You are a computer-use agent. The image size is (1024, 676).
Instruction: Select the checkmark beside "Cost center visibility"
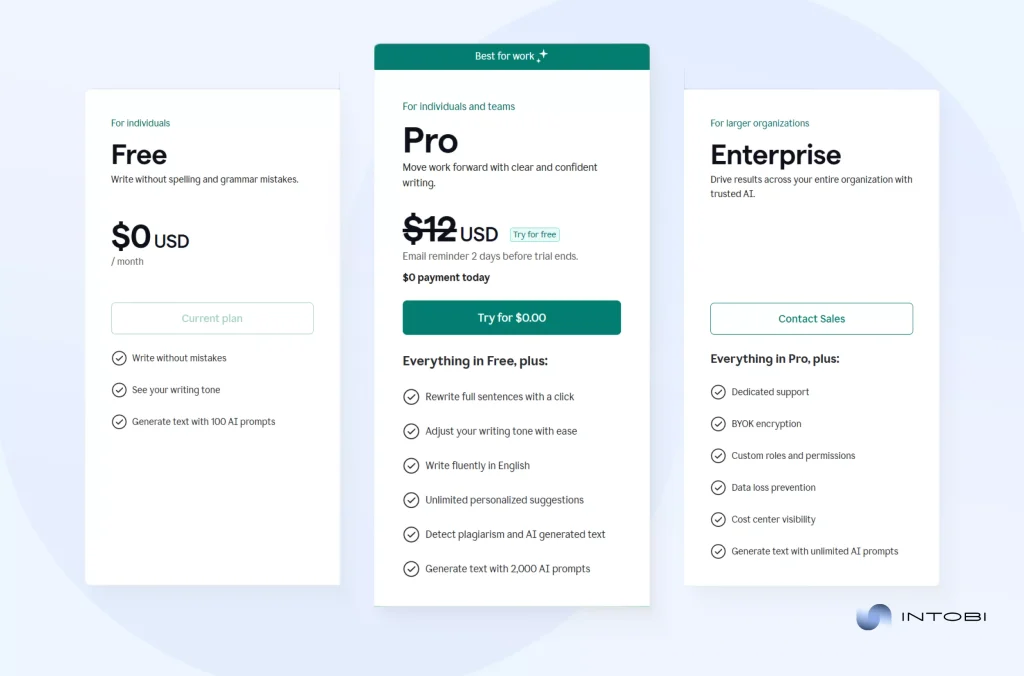718,519
